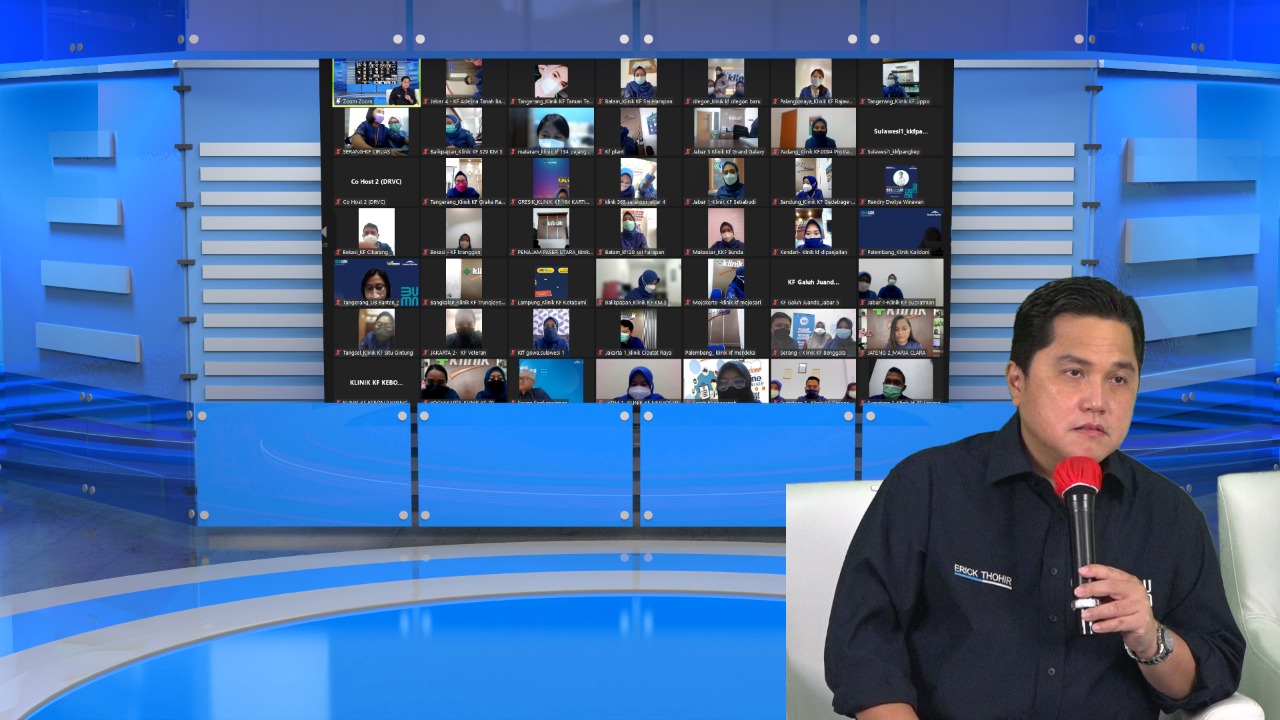This screenshot has width=1280, height=720.
Task: Click muted mic icon for Makassar_KKF Bunda
Action: [x=687, y=252]
